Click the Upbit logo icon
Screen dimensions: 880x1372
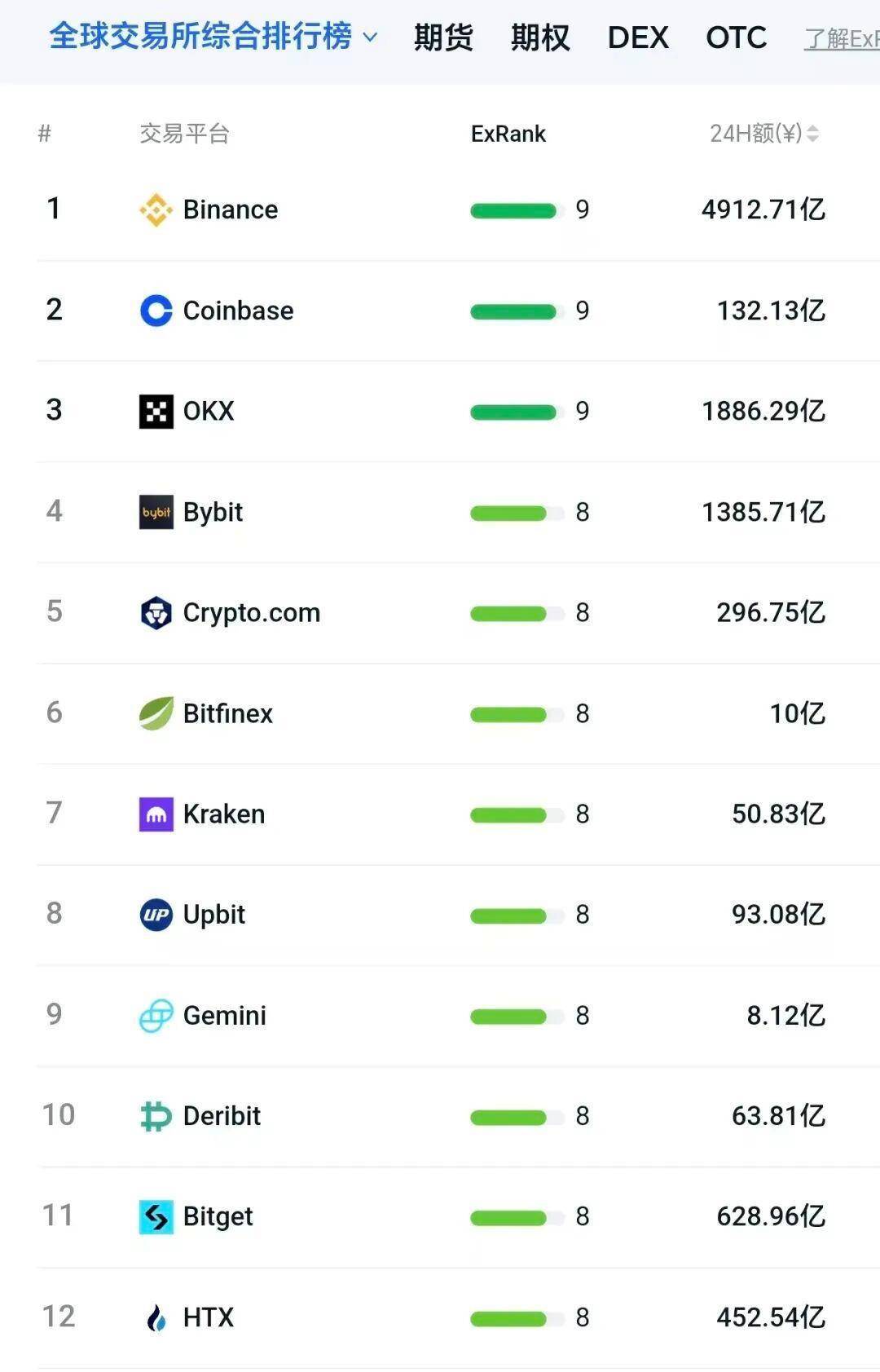tap(156, 915)
